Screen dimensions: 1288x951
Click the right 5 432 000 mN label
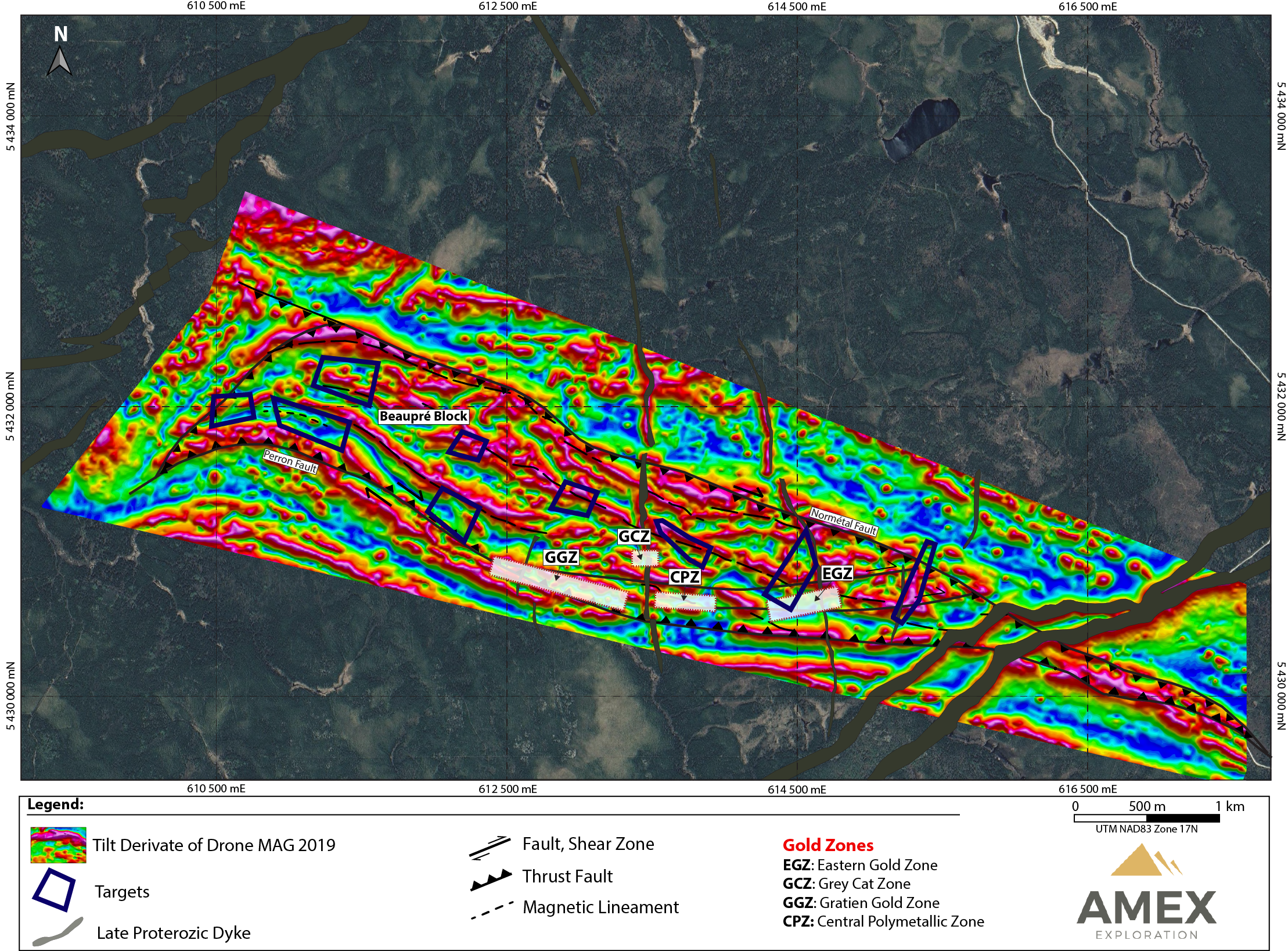1280,406
